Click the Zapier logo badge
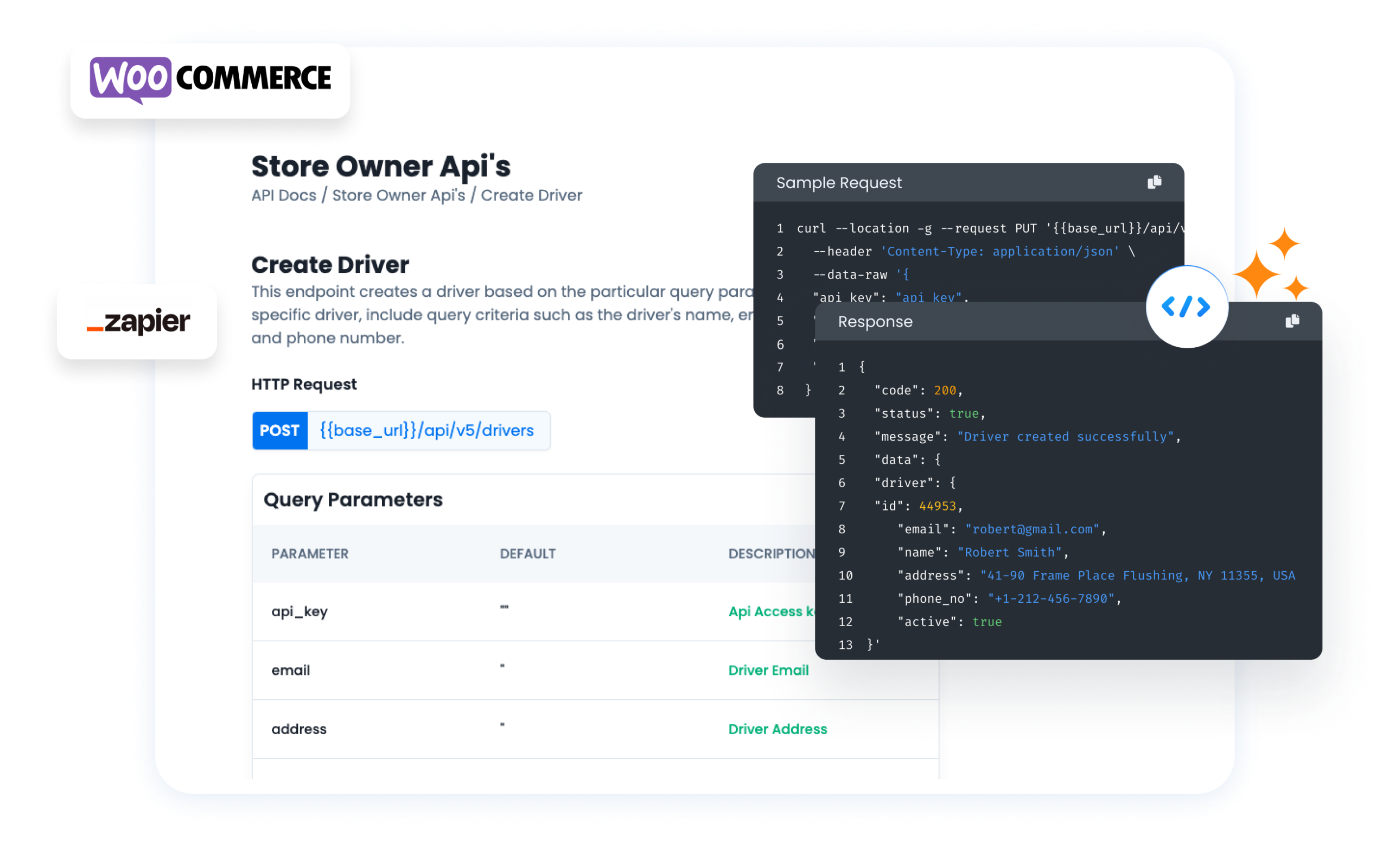Viewport: 1389px width, 868px height. [138, 322]
